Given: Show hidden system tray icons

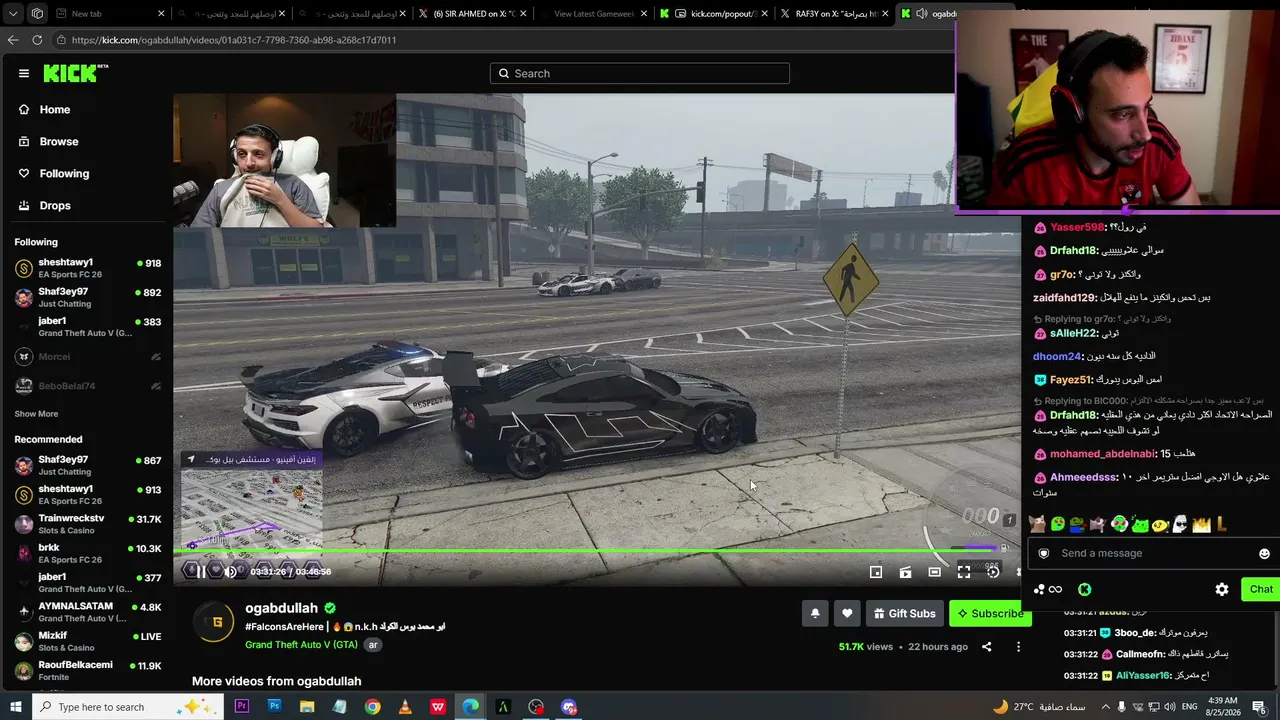Looking at the screenshot, I should (x=1104, y=707).
